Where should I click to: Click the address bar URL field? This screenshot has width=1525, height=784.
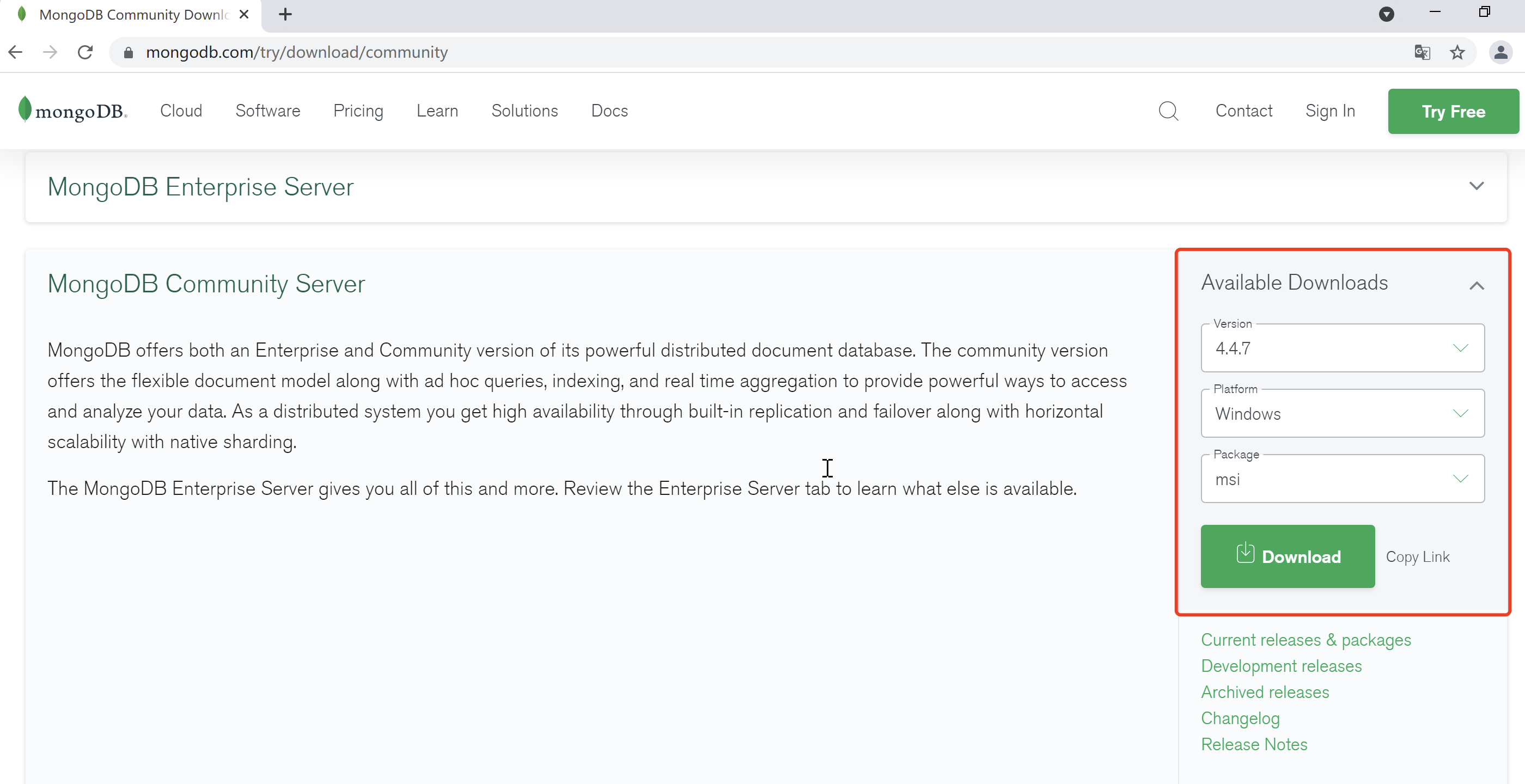(x=710, y=52)
